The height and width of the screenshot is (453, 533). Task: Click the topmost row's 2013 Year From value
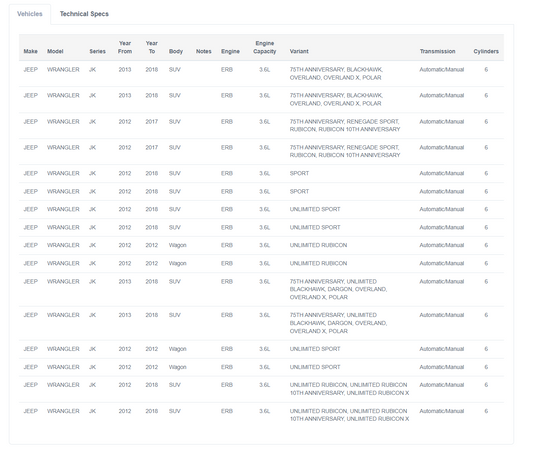(125, 70)
